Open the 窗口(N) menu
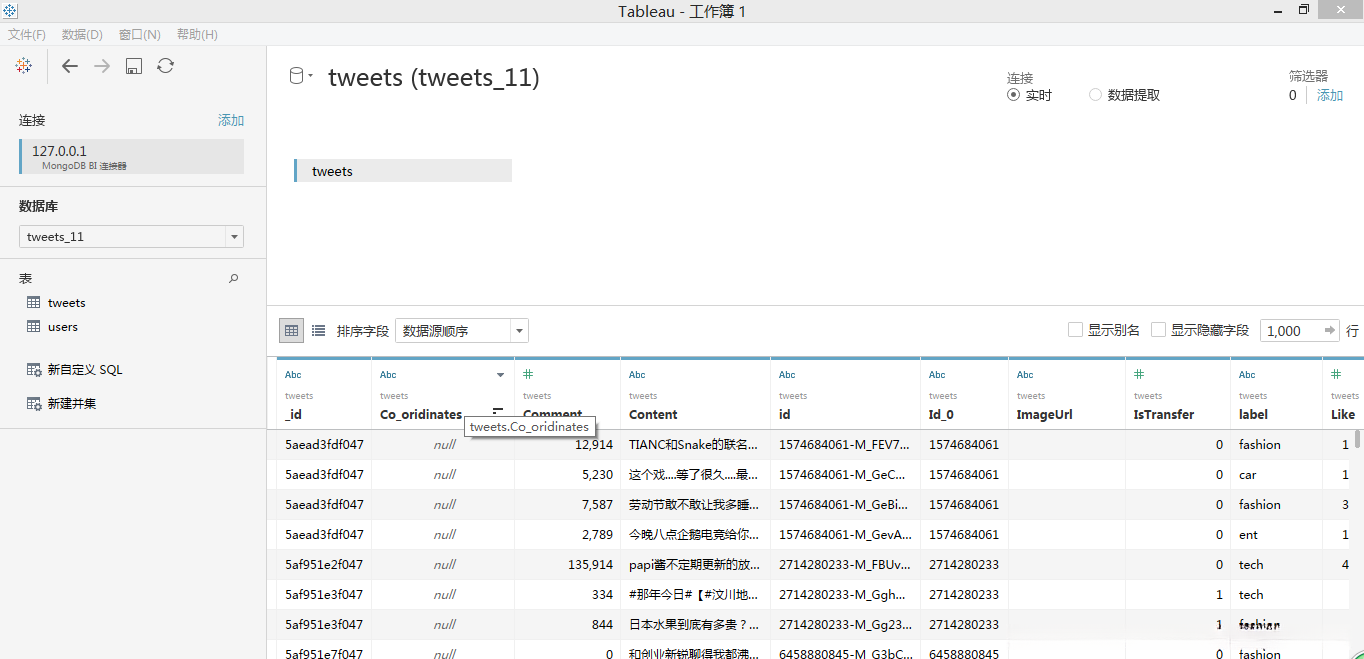The width and height of the screenshot is (1364, 659). coord(139,34)
